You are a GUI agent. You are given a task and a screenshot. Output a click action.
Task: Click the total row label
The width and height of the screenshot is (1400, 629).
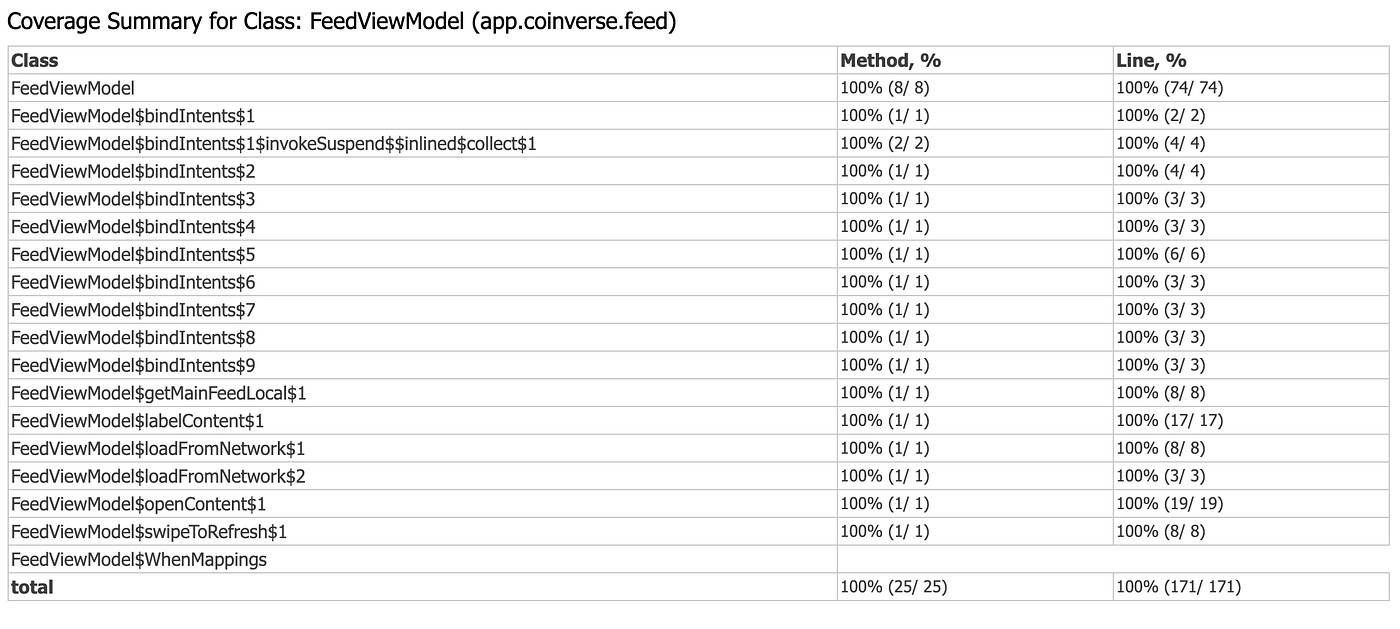pos(32,587)
